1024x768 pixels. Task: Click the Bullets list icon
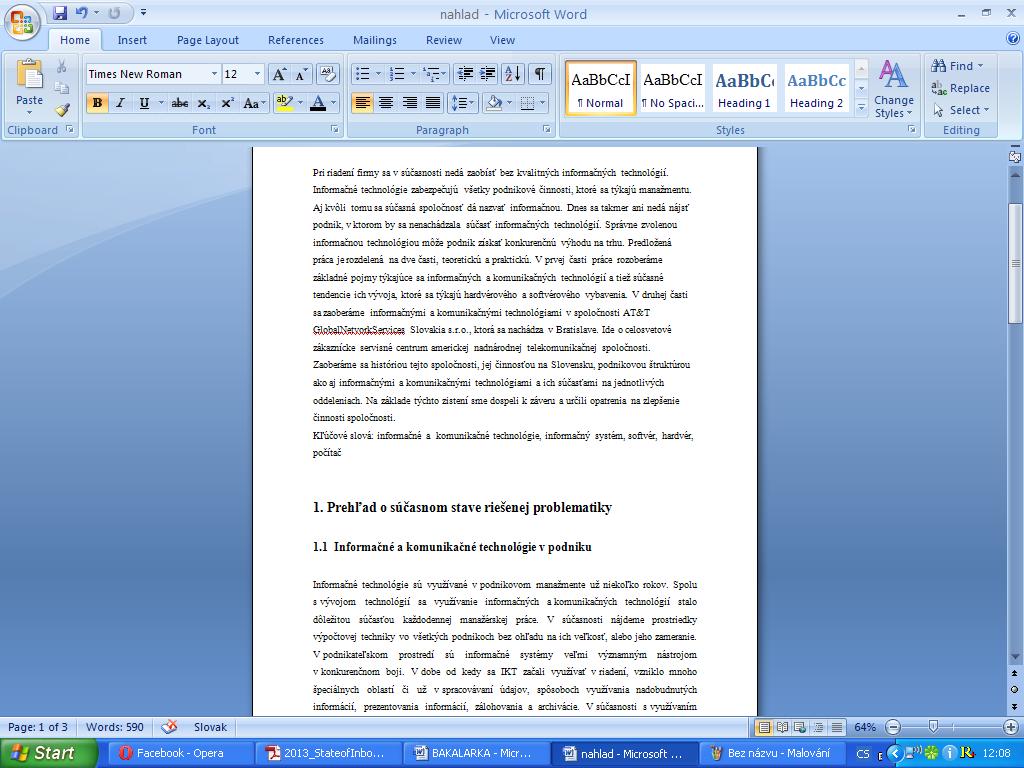(x=362, y=74)
